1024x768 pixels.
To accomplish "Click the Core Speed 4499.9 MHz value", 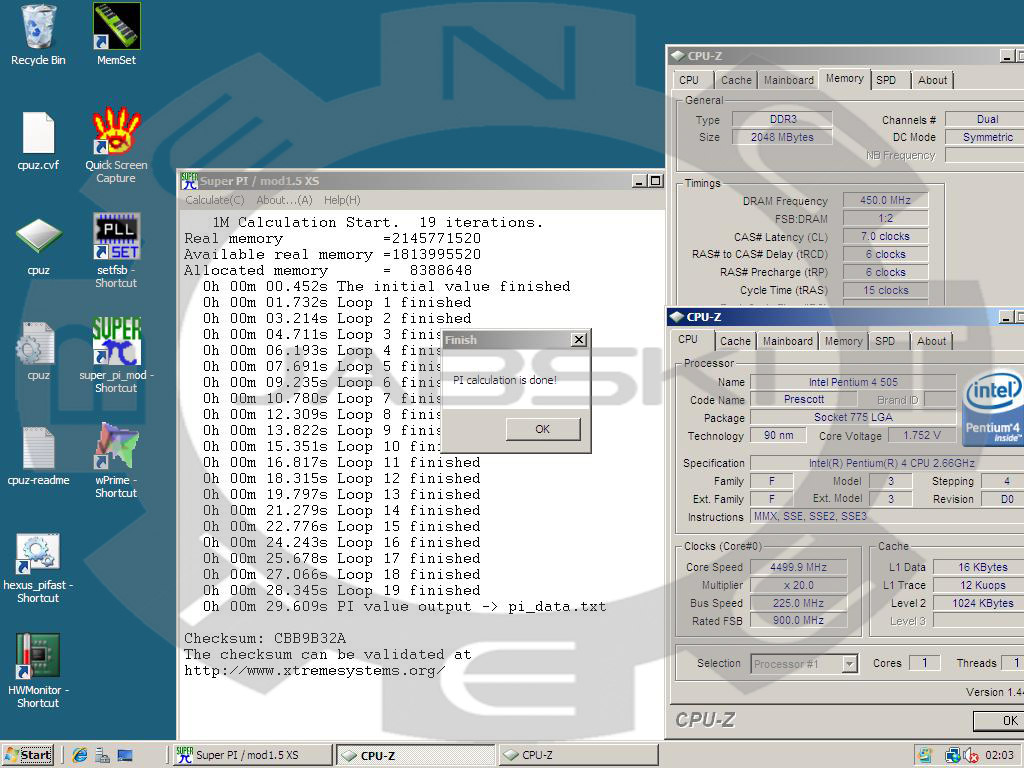I will click(799, 567).
